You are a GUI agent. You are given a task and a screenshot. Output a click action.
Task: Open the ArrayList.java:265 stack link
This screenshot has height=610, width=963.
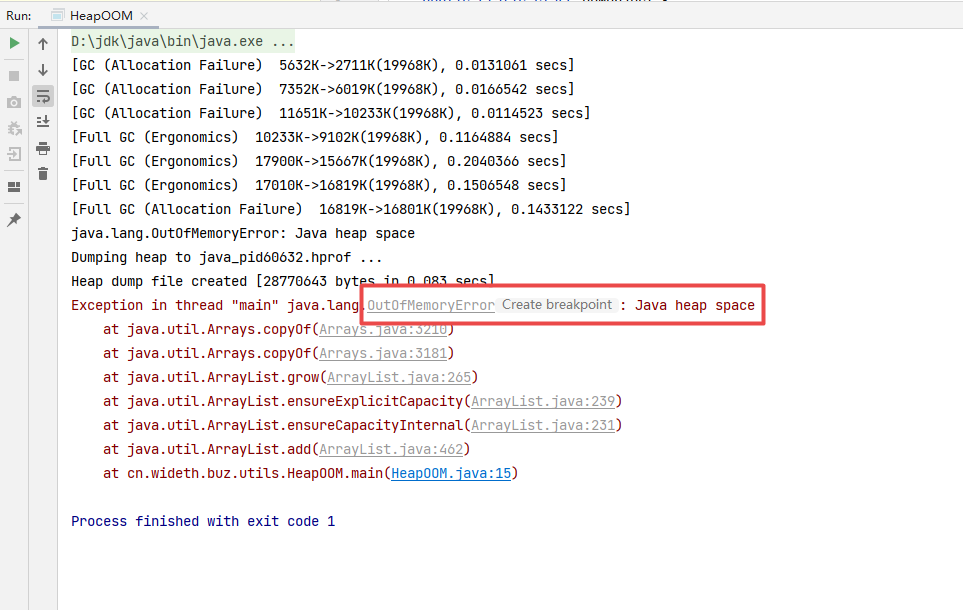(399, 377)
